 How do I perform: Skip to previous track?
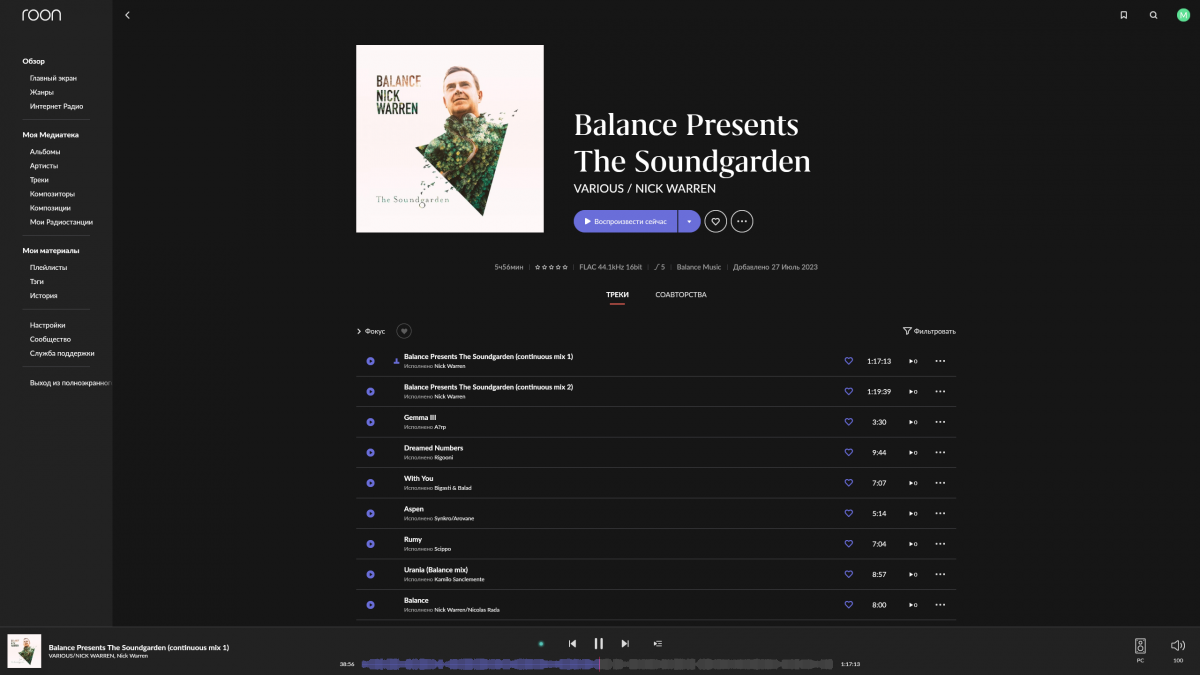point(572,644)
